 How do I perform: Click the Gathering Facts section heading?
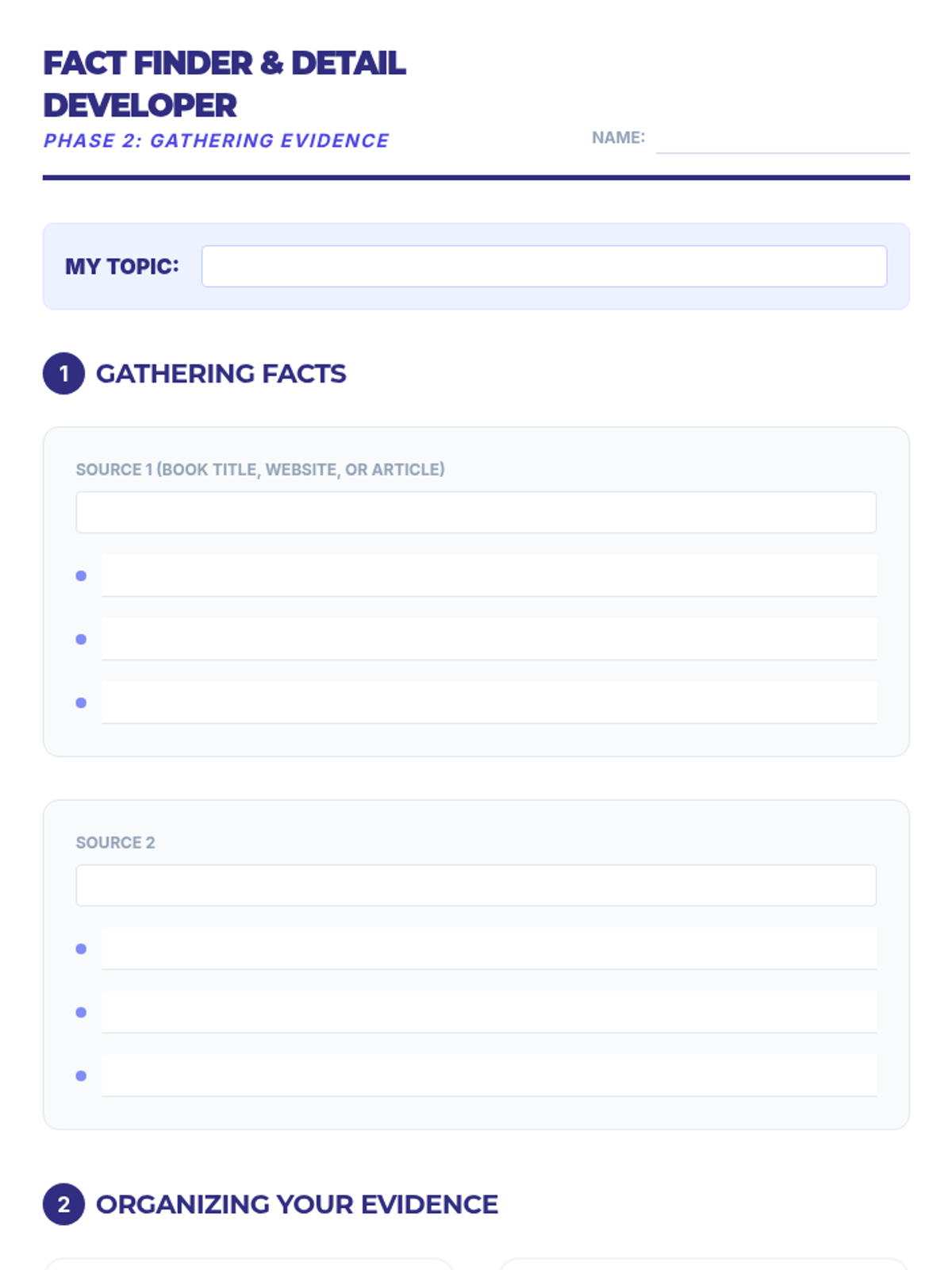(221, 374)
